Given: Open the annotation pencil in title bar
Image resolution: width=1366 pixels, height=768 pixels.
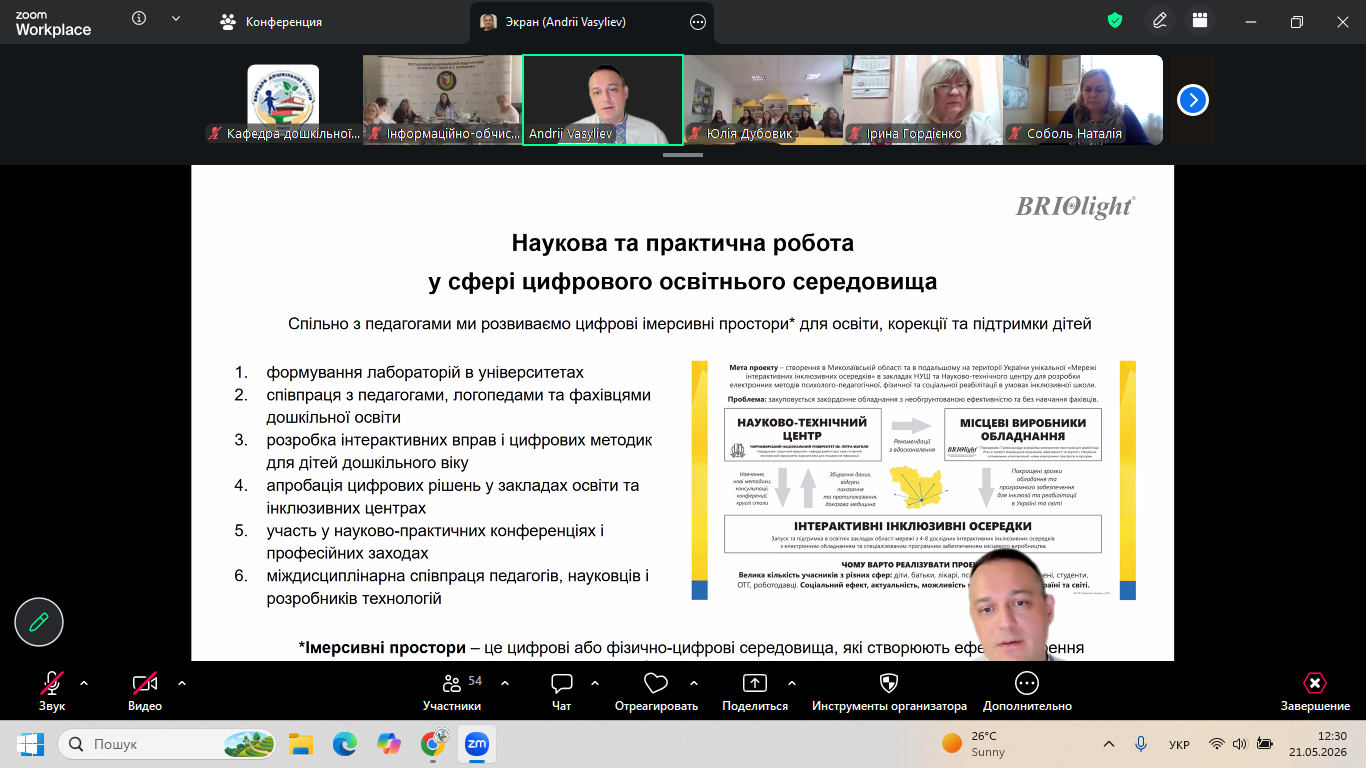Looking at the screenshot, I should click(x=1159, y=21).
